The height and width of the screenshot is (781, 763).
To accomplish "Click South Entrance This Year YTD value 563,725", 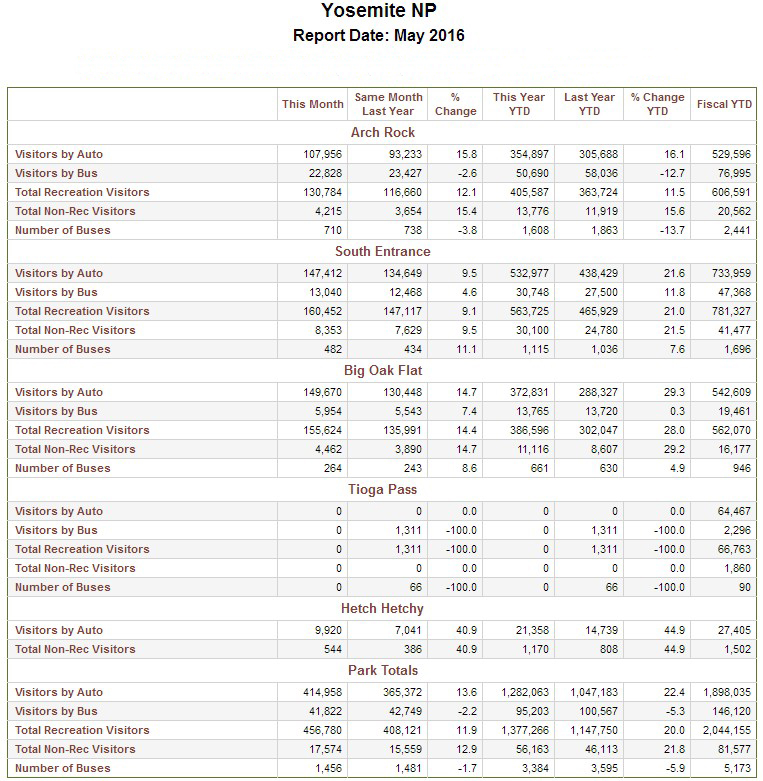I will click(529, 311).
